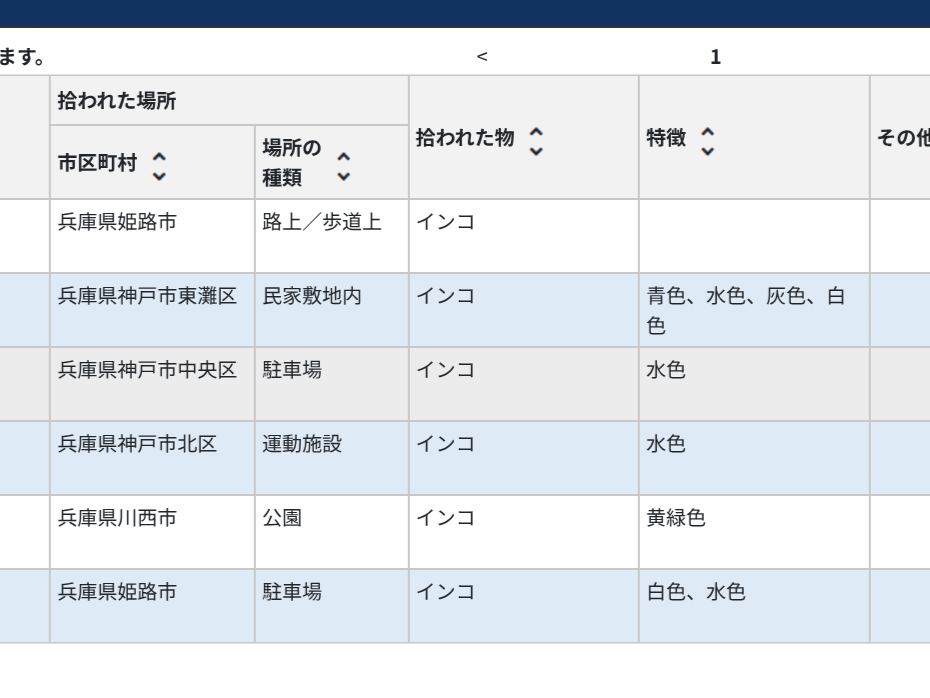Viewport: 930px width, 698px height.
Task: Click the 青色、水色、灰色、白色 feature cell
Action: [x=740, y=305]
